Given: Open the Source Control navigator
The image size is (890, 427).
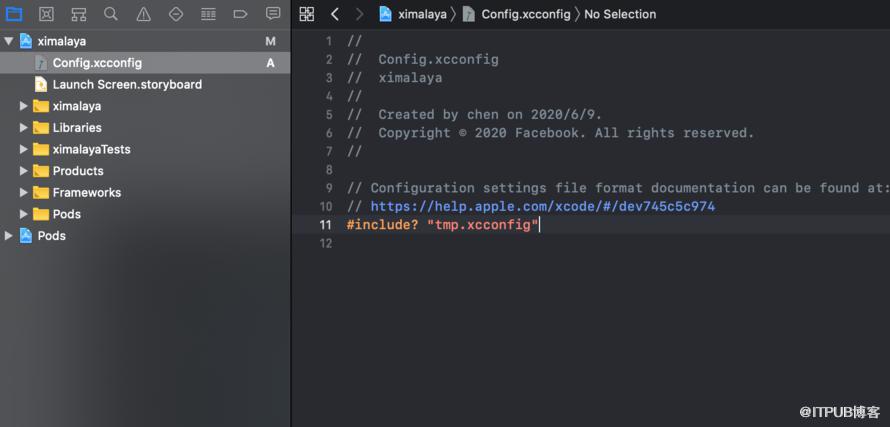Looking at the screenshot, I should pos(46,14).
